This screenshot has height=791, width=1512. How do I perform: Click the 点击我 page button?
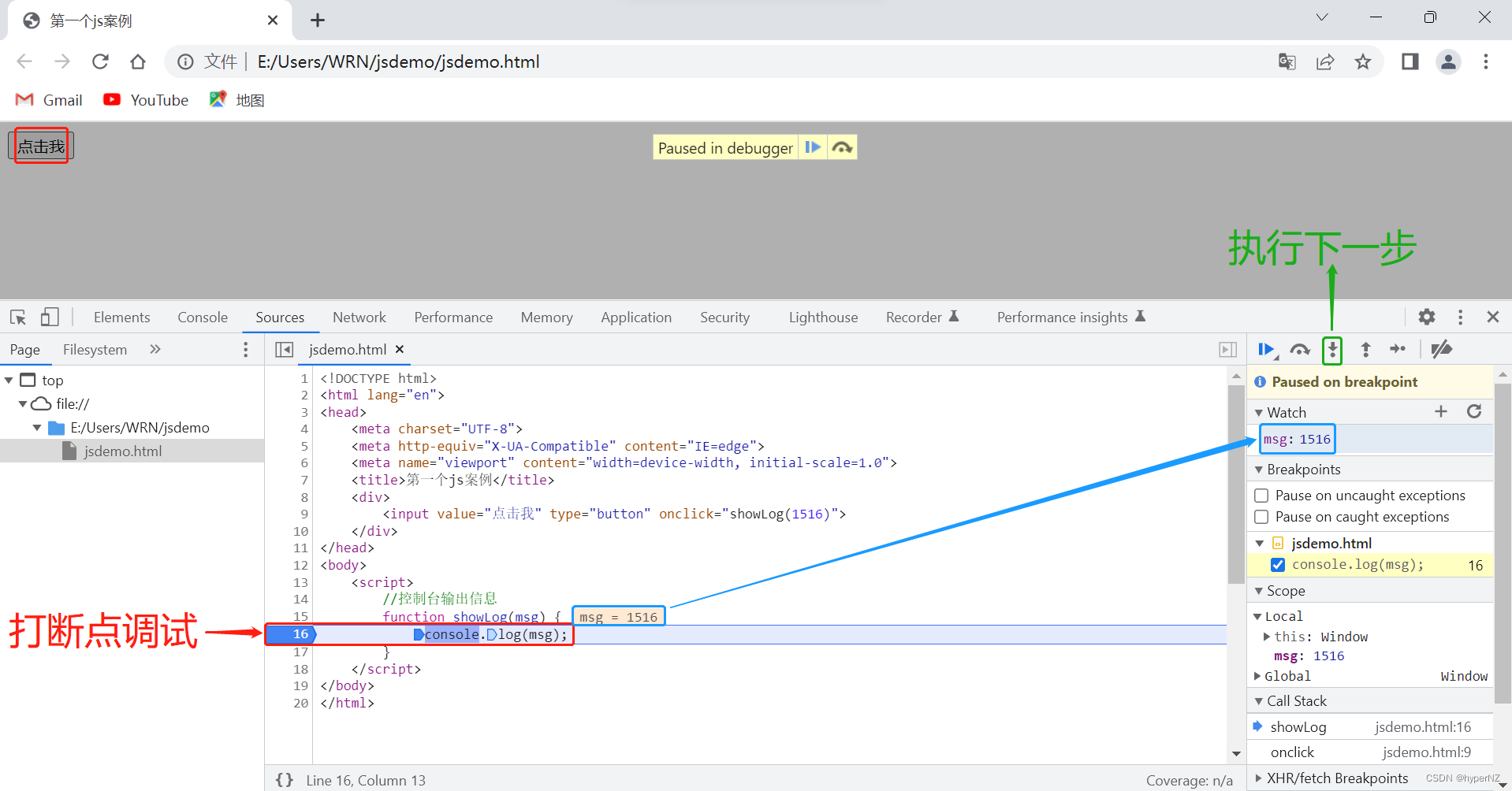coord(41,146)
